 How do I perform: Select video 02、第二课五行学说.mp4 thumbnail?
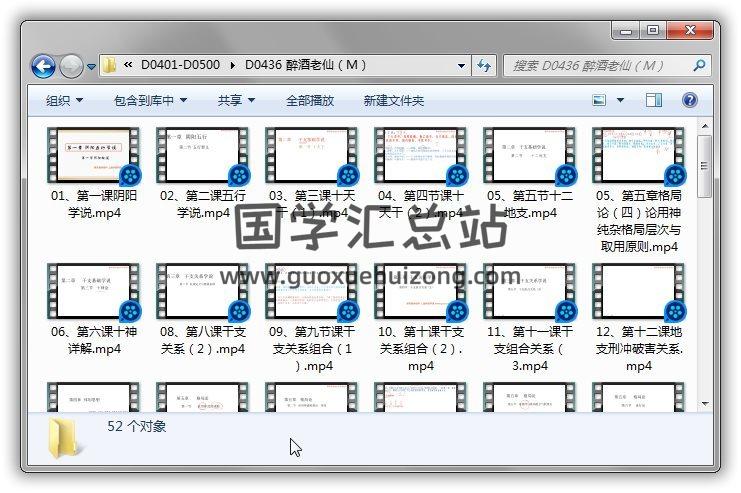202,156
